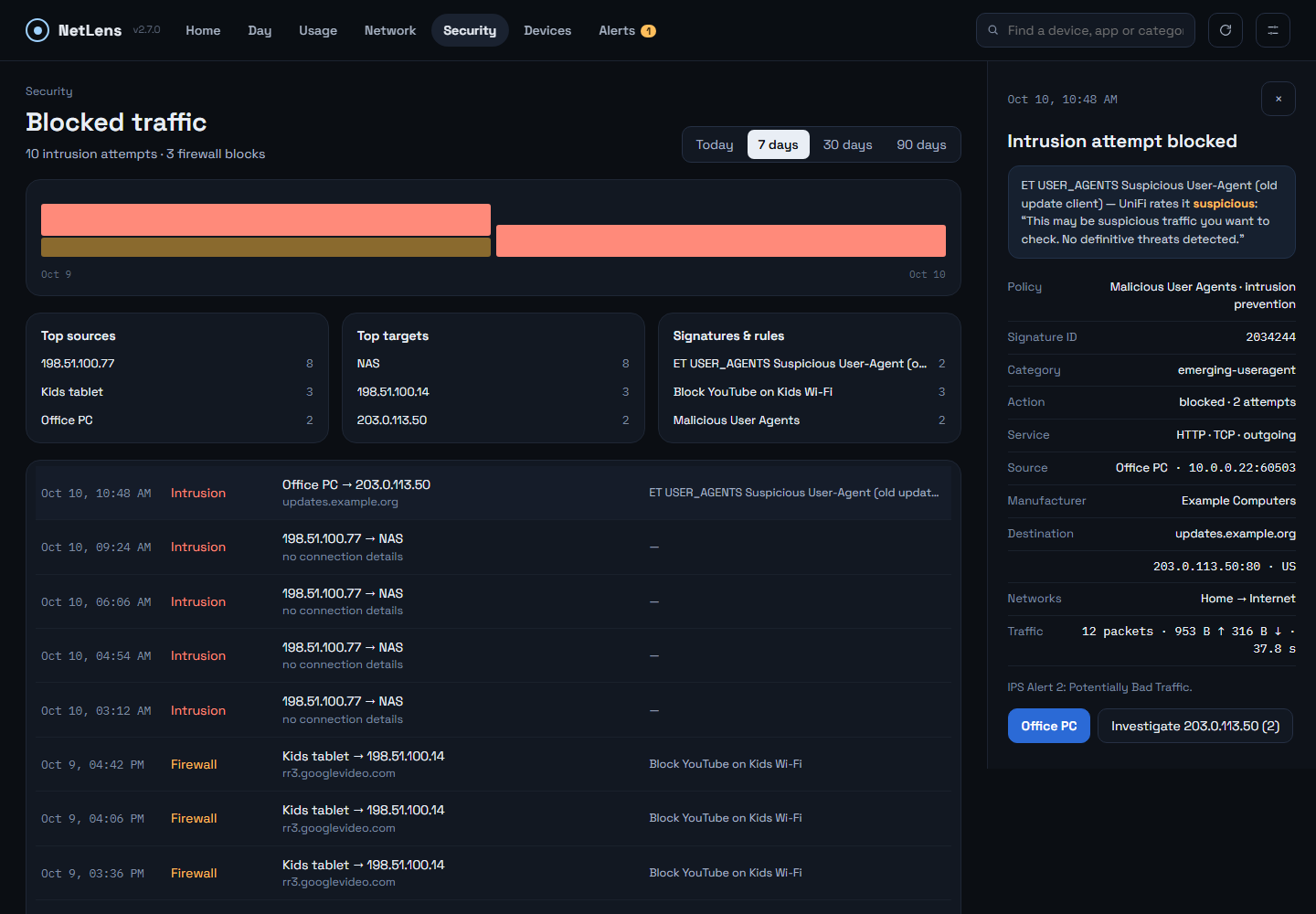Click the NetLens logo icon
Screen dimensions: 1316x914
(37, 30)
